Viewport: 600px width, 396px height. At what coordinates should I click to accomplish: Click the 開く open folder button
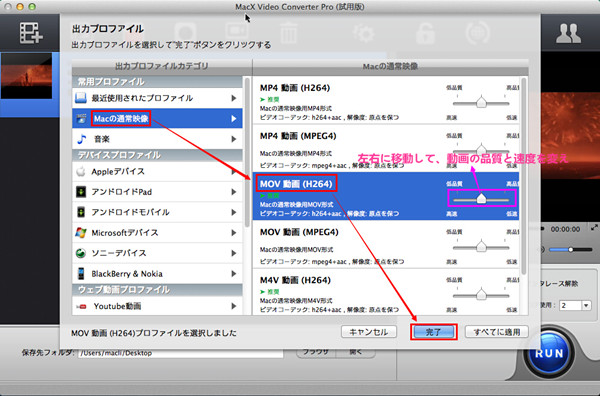[355, 352]
